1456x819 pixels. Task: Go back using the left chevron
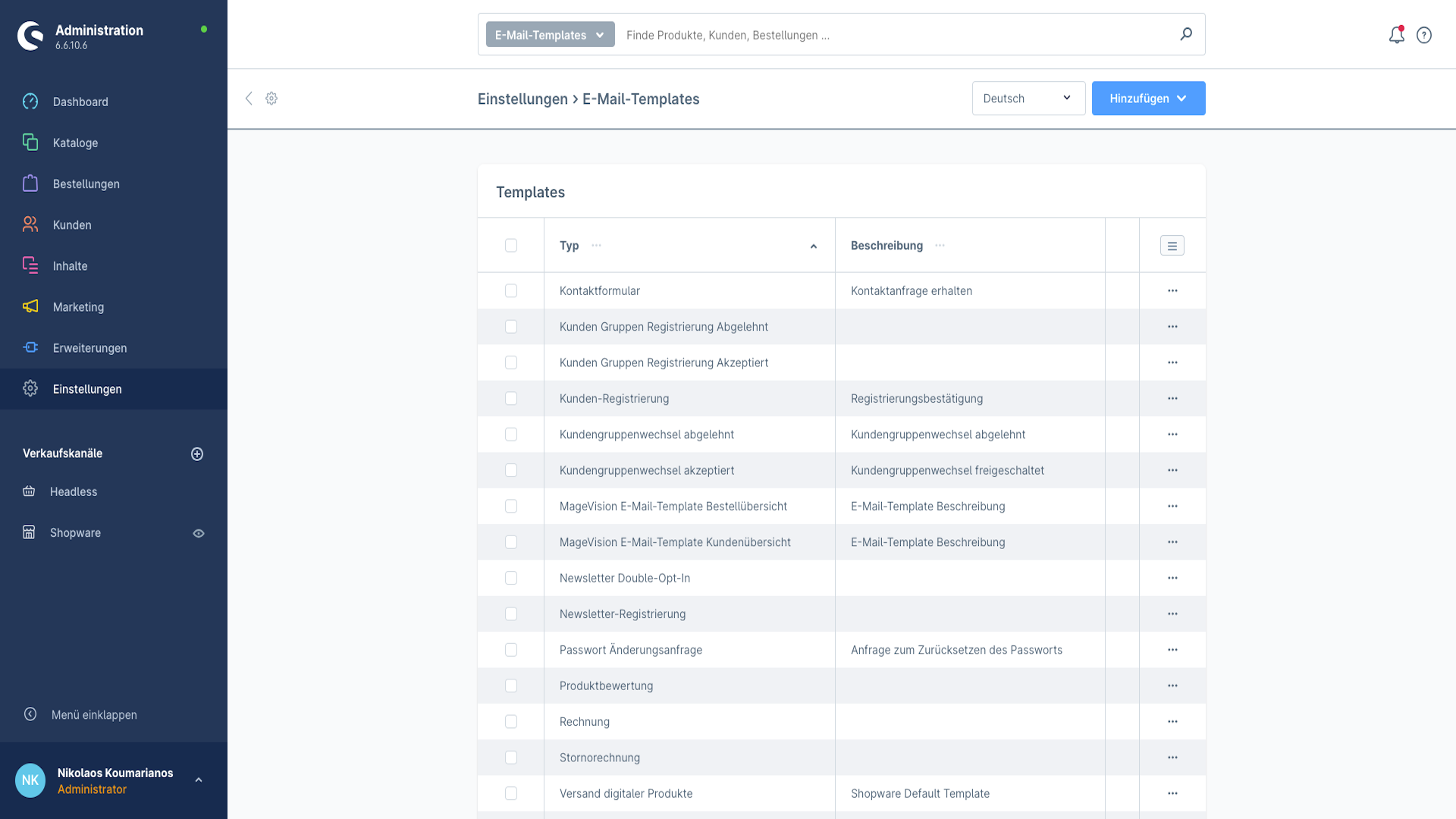[249, 99]
